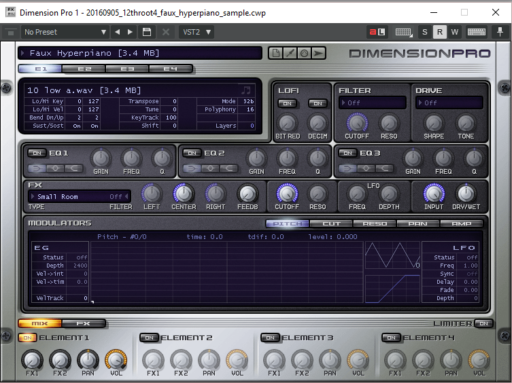This screenshot has height=383, width=512.
Task: Save the preset with the floppy disk icon
Action: [147, 32]
